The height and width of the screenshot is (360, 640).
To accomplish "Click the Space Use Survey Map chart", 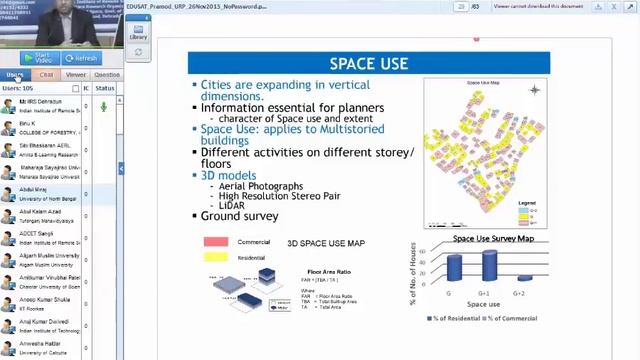I will coord(479,278).
